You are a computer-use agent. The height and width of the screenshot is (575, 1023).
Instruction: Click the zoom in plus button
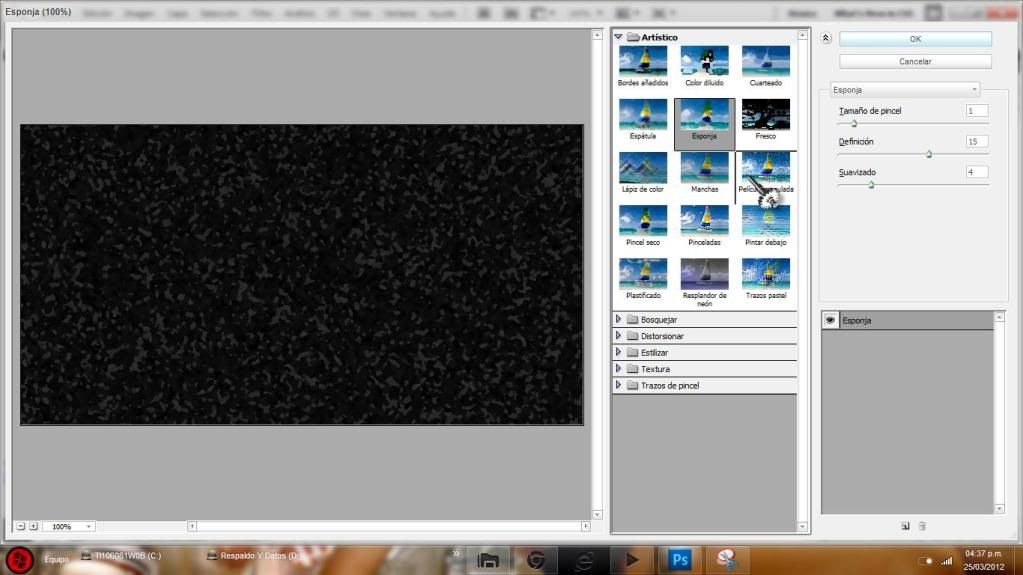coord(33,526)
